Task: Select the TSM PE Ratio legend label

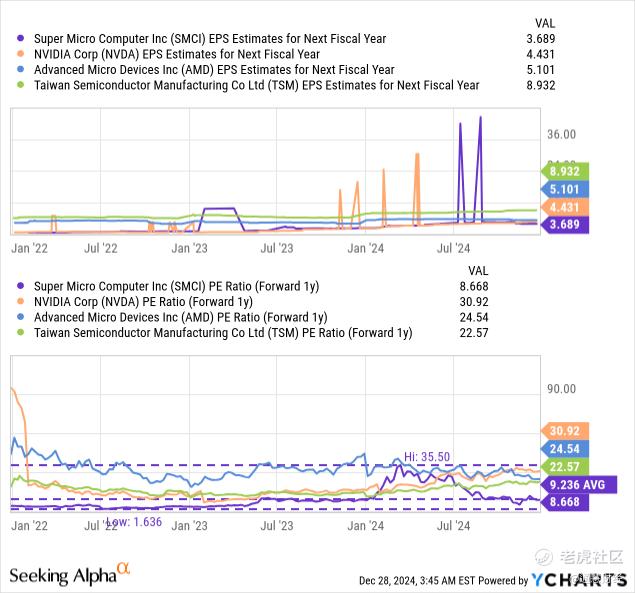Action: 223,333
